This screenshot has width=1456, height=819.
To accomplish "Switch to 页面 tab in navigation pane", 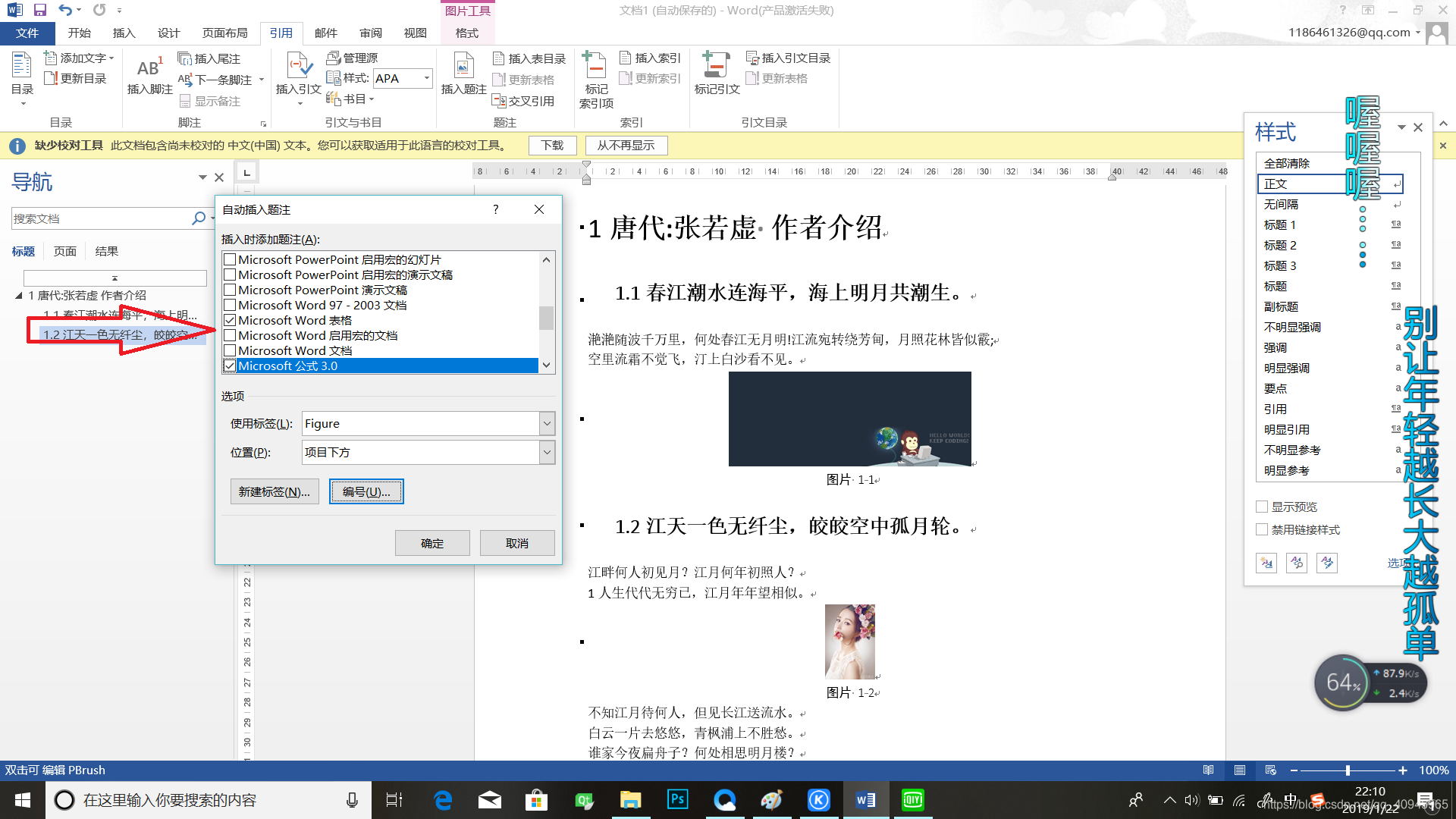I will (64, 250).
